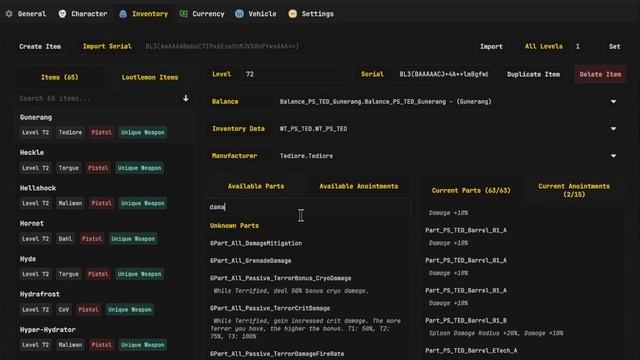Click GPart_All_DamageMitigation part

pyautogui.click(x=256, y=243)
